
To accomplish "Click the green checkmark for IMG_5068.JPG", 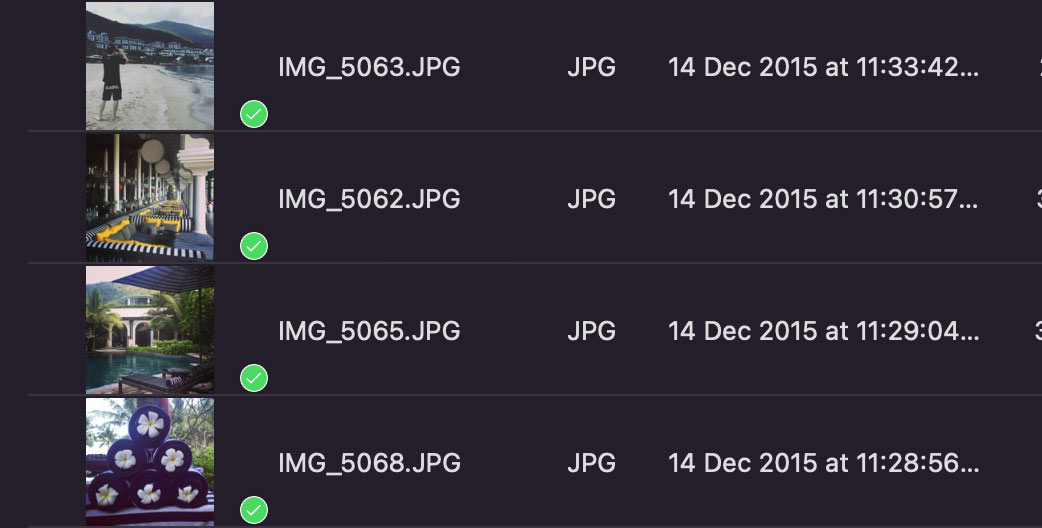I will [254, 510].
